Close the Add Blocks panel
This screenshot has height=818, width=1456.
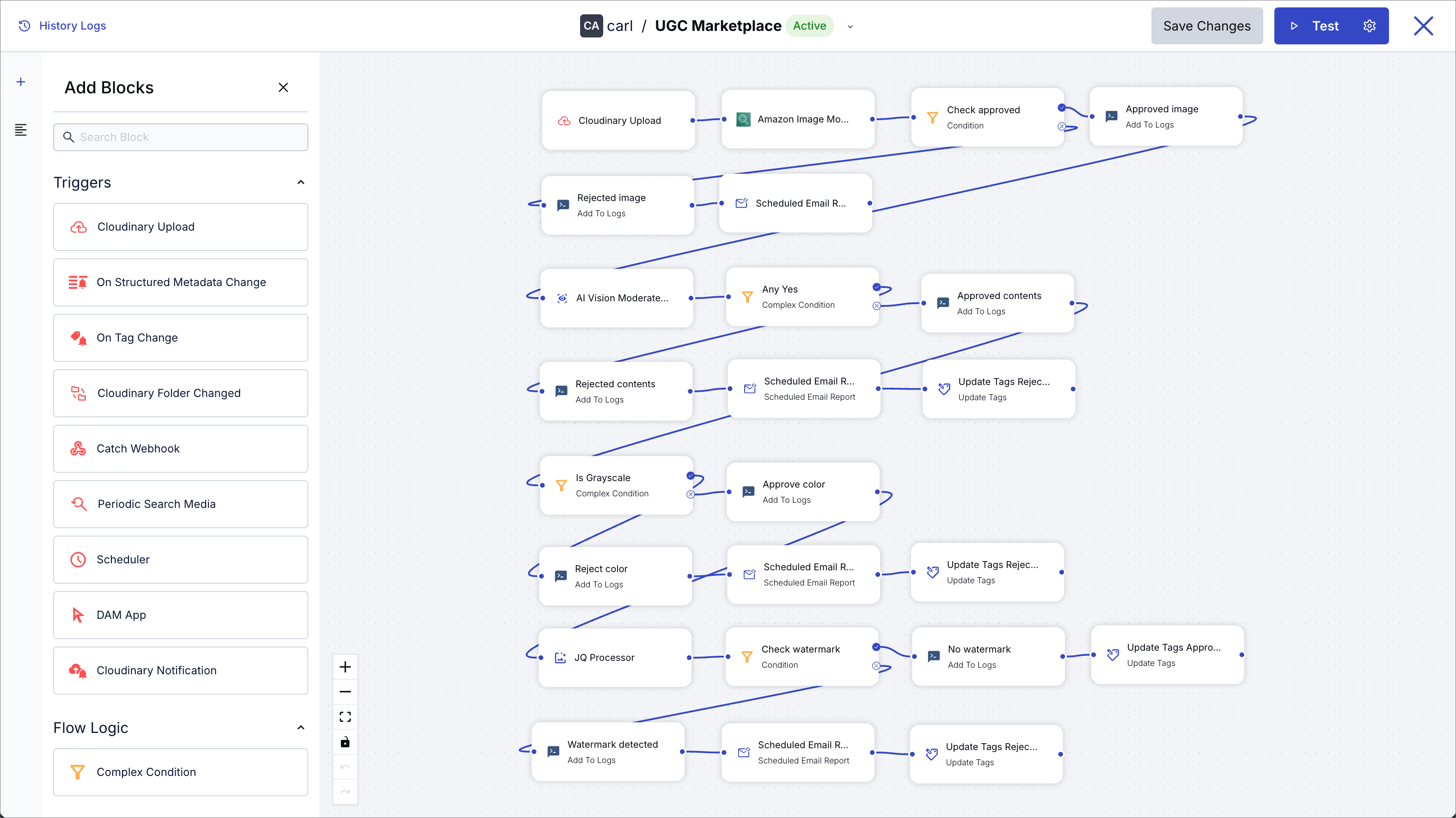point(283,87)
